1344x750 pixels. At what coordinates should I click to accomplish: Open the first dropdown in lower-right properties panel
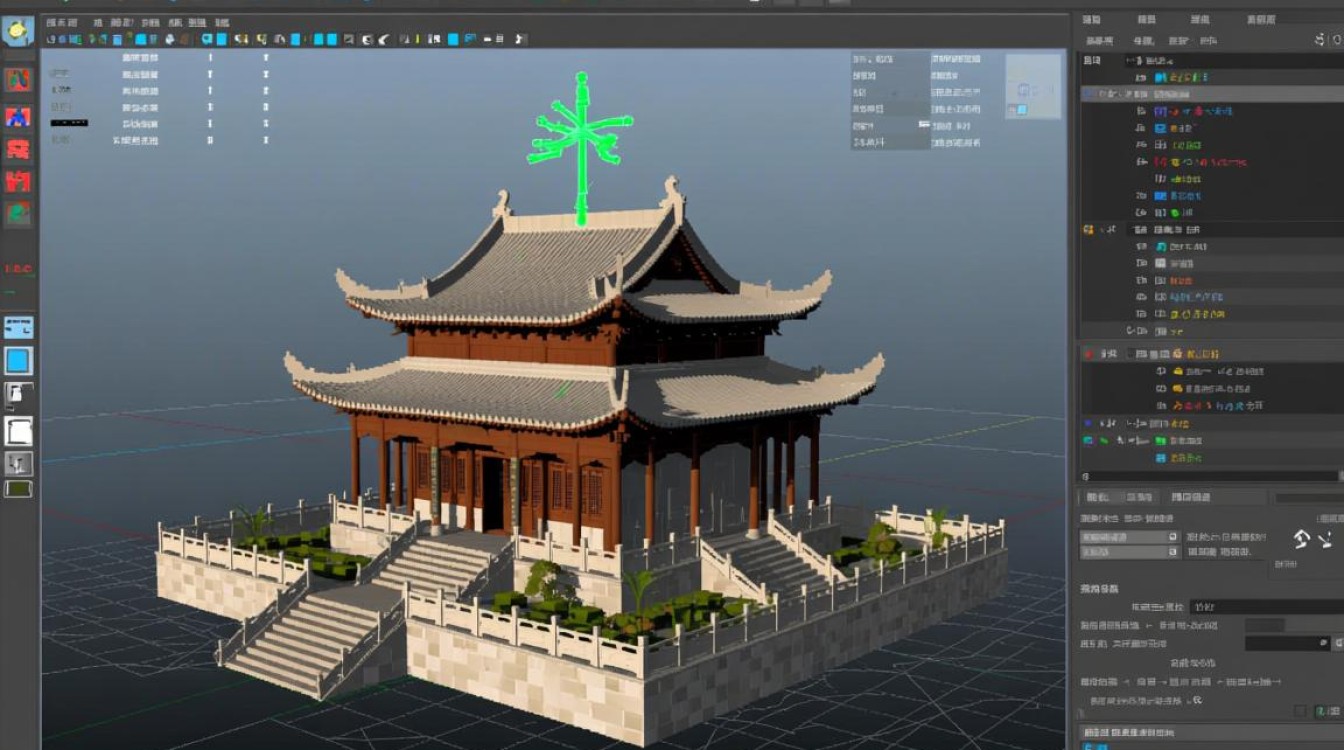(x=1130, y=537)
